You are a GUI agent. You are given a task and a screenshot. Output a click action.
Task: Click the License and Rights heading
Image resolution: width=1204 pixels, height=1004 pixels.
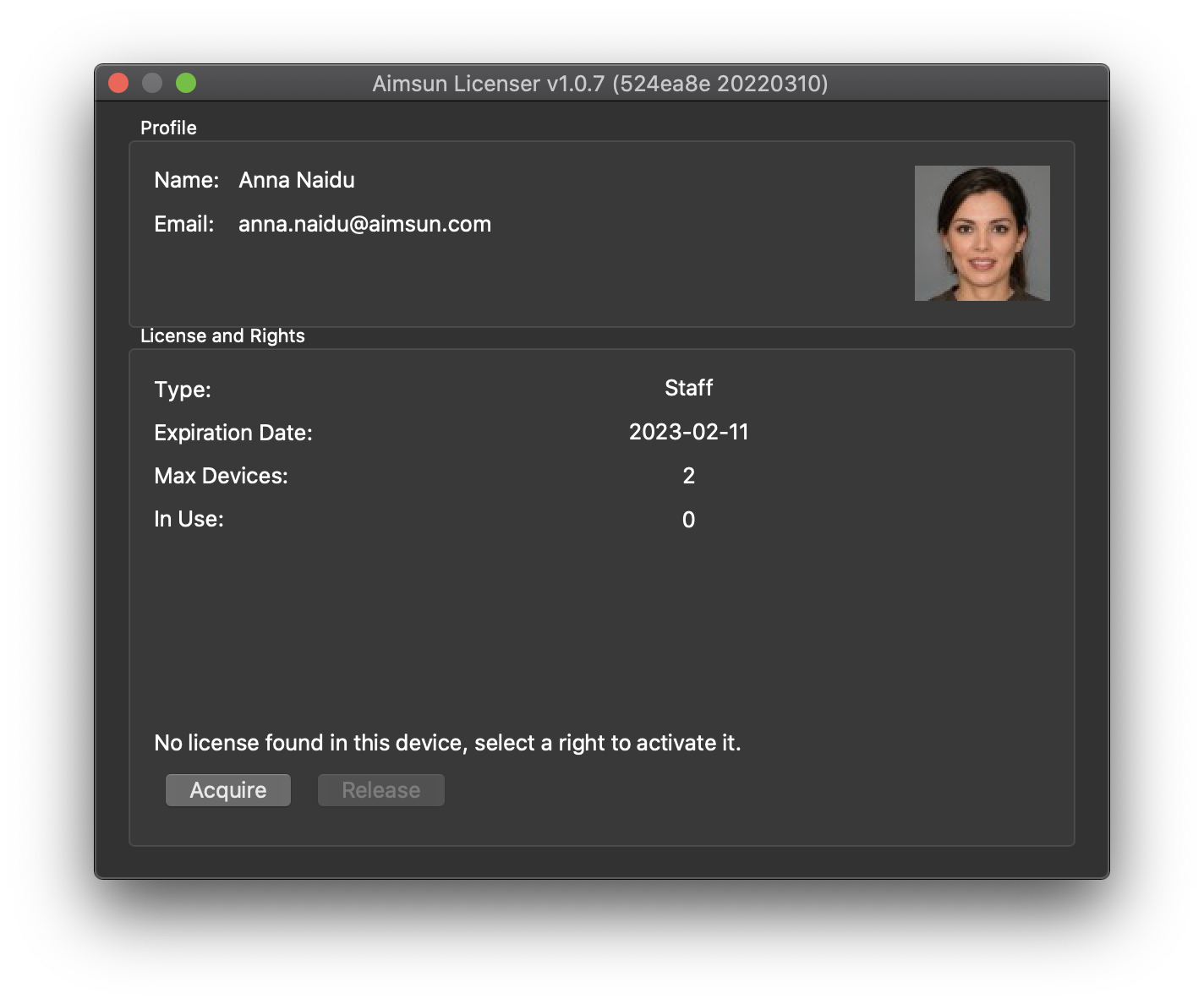click(222, 336)
